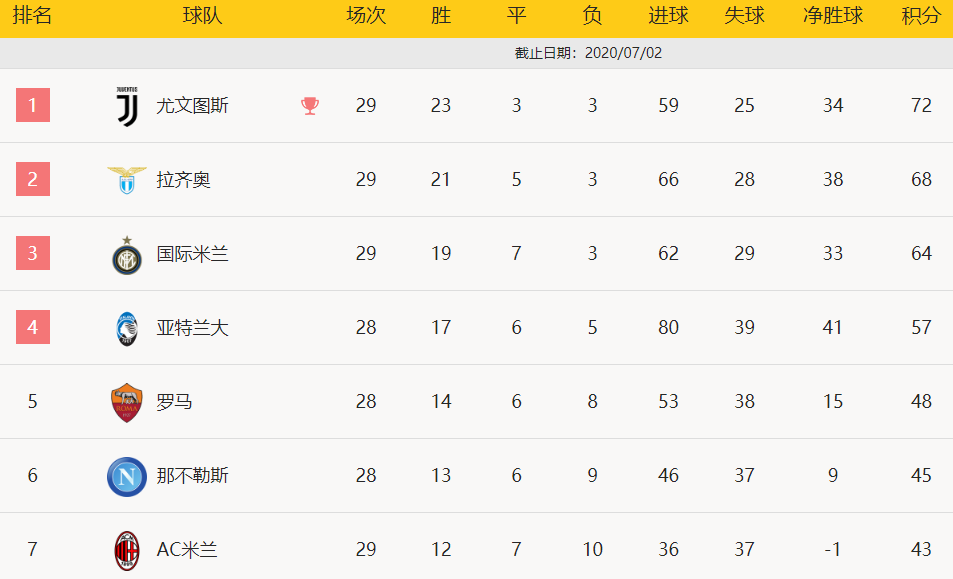The image size is (953, 579).
Task: Open the 国际米兰 team name
Action: (192, 254)
